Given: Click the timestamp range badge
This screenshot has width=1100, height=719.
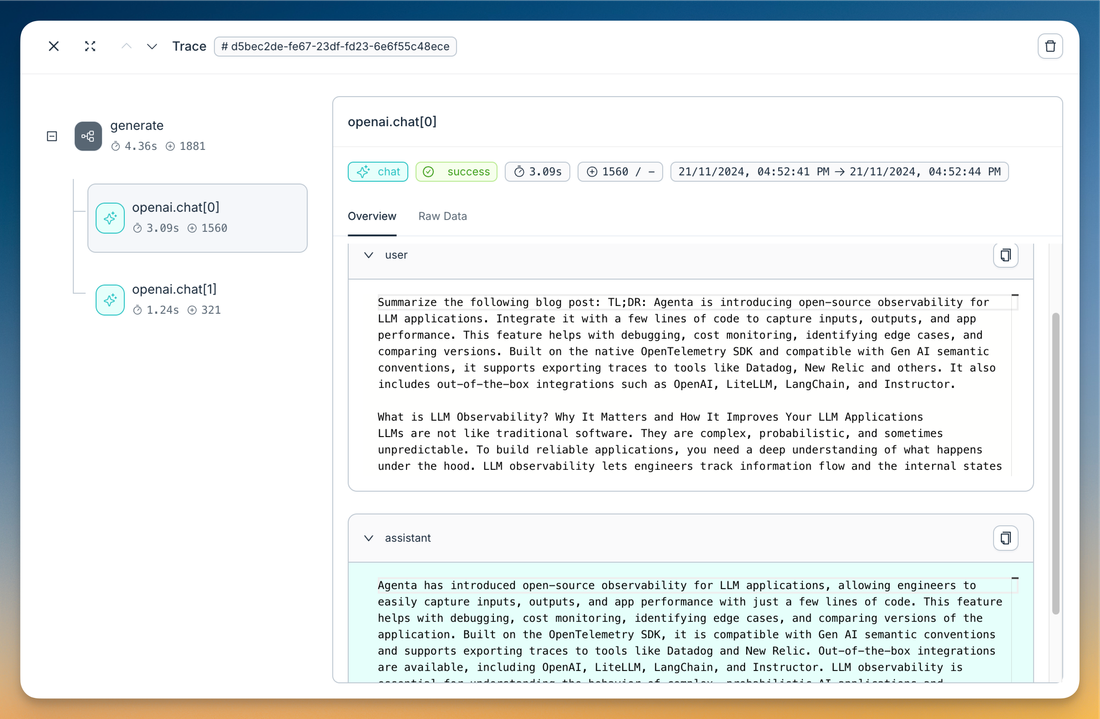Looking at the screenshot, I should tap(840, 172).
